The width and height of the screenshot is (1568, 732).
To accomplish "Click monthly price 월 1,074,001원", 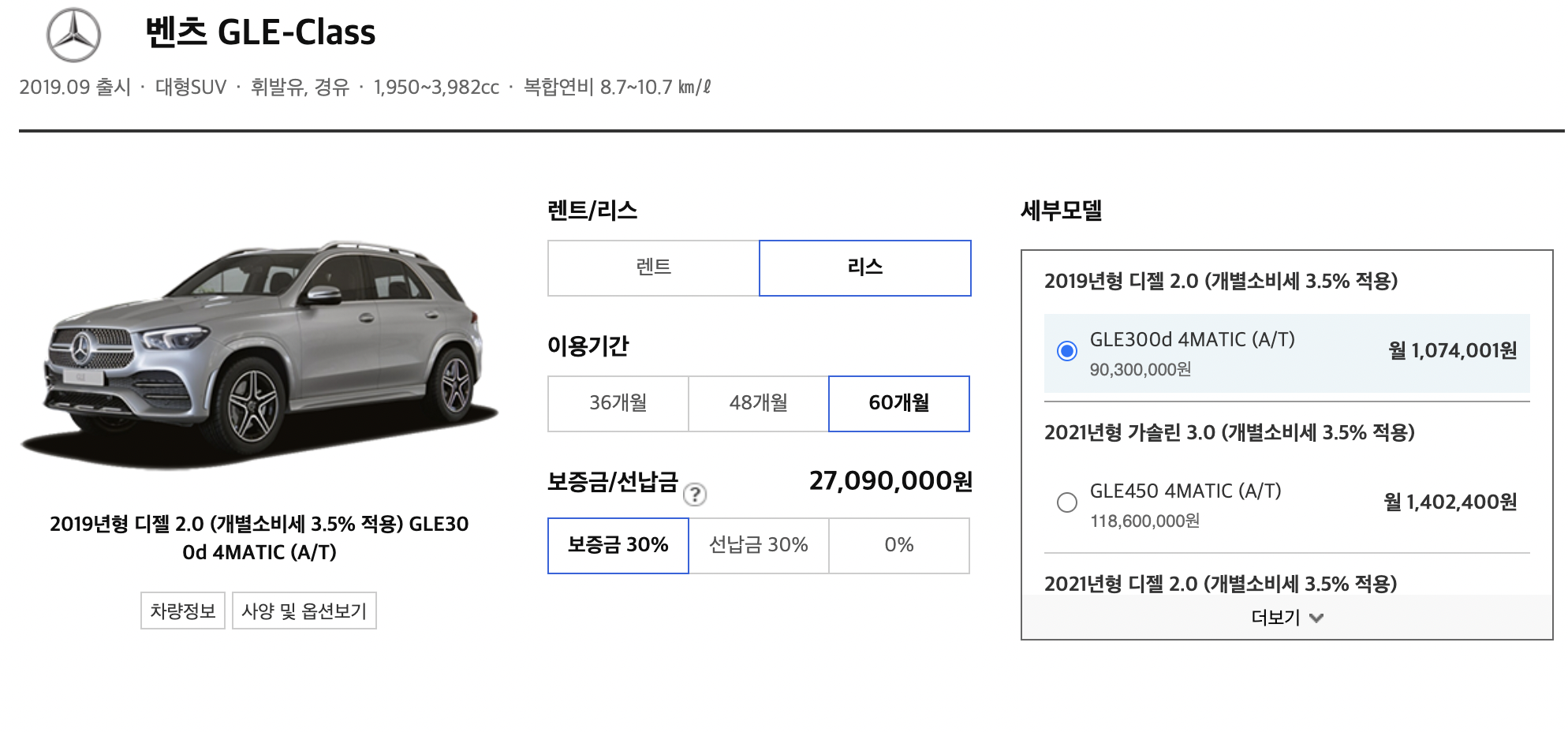I will click(1453, 351).
